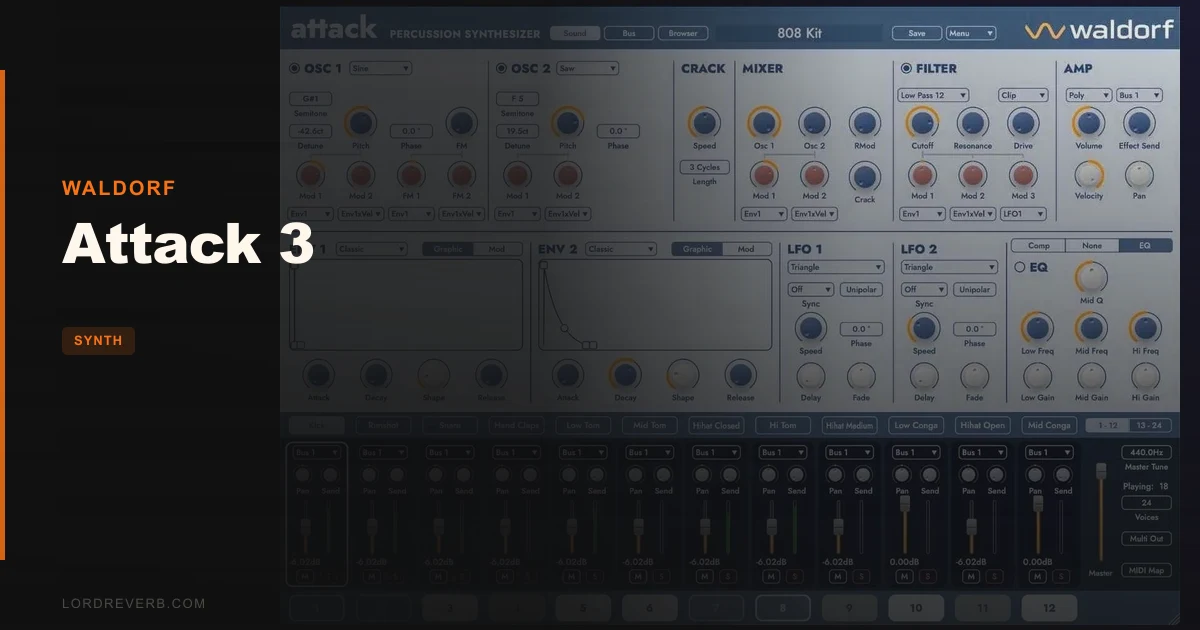Mute the Low Conga channel
Viewport: 1200px width, 630px height.
click(905, 577)
